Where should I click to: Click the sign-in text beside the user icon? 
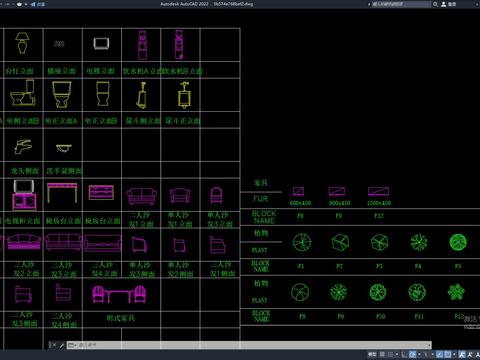click(x=452, y=4)
